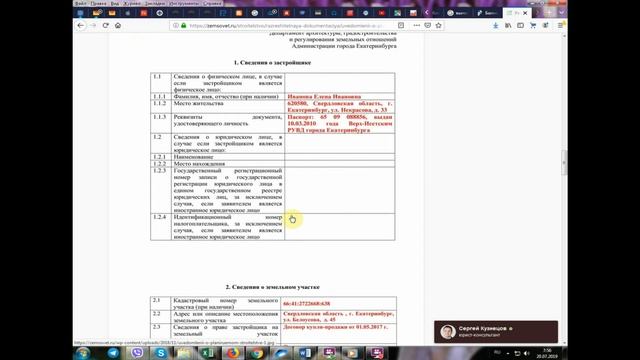Image resolution: width=640 pixels, height=360 pixels.
Task: Move the tab strip left with its arrow
Action: pos(427,13)
